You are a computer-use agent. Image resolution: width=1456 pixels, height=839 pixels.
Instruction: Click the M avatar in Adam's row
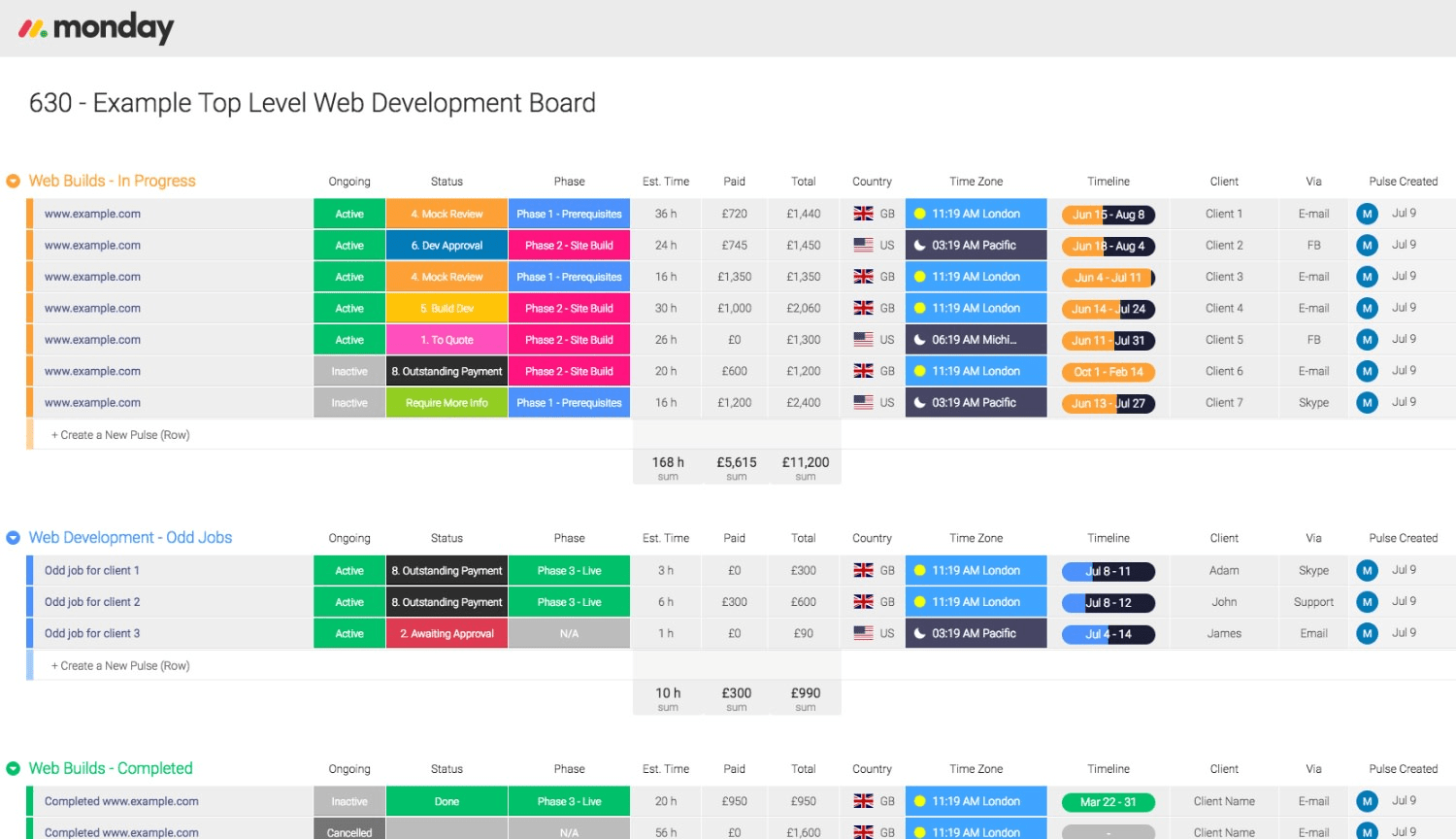pyautogui.click(x=1367, y=571)
